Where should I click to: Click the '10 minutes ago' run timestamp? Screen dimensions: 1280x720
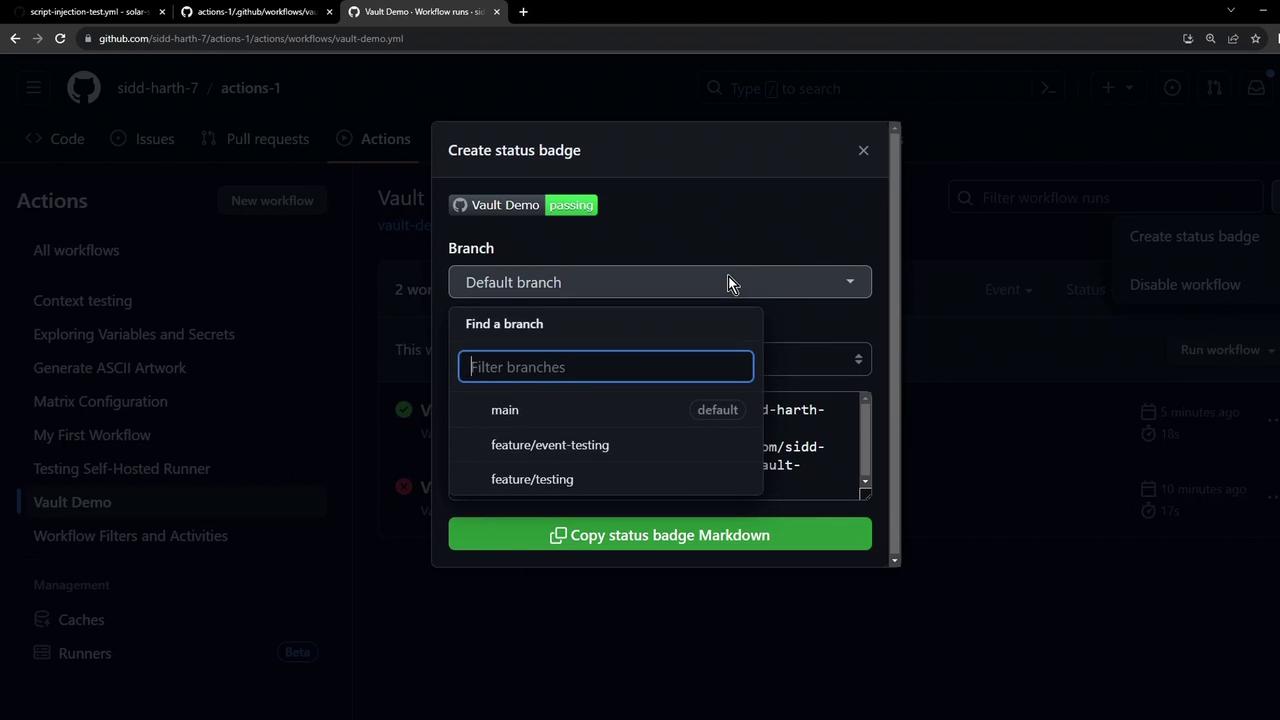[1203, 489]
